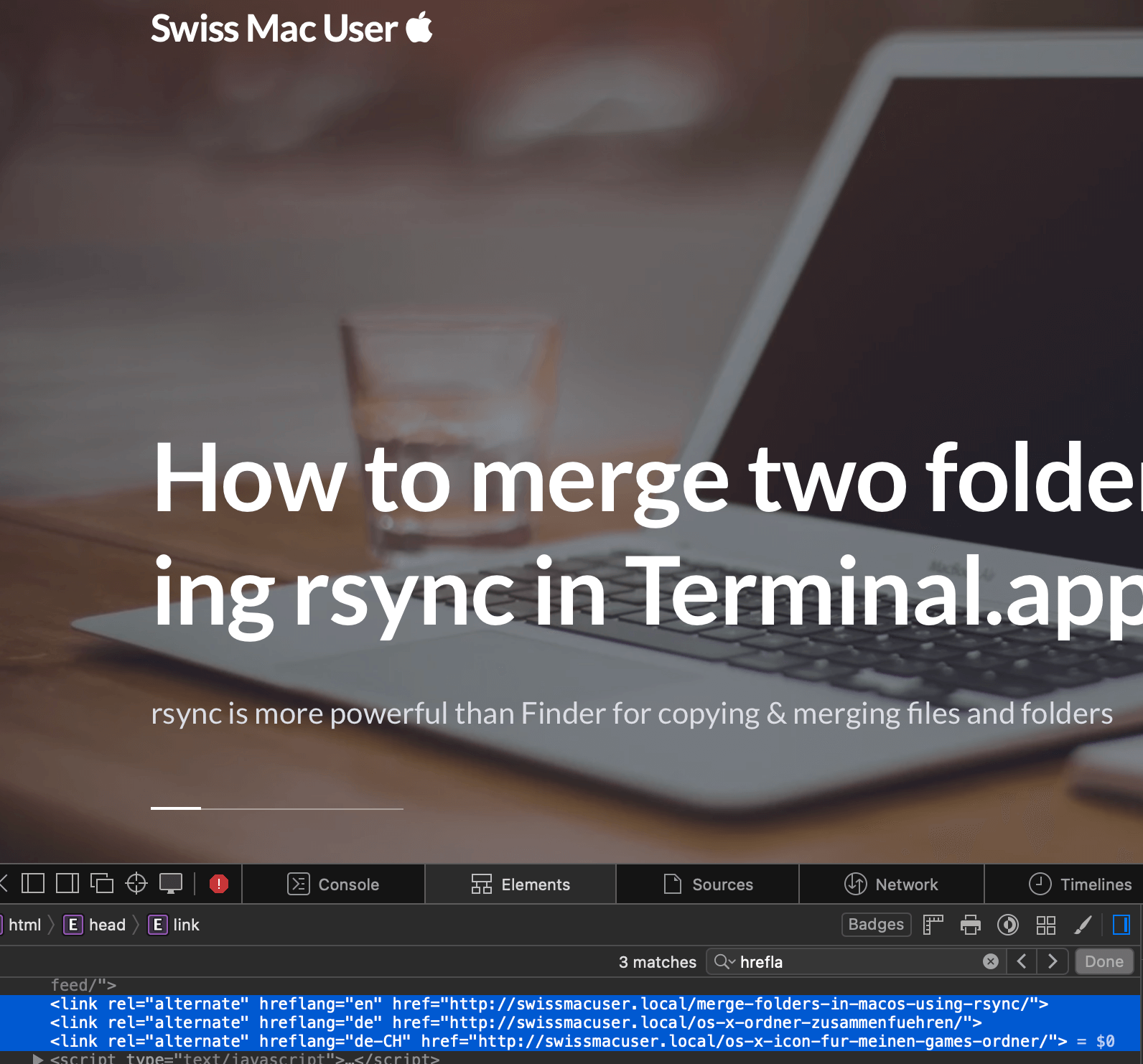Detach Web Inspector into separate window
The width and height of the screenshot is (1143, 1064).
coord(102,883)
